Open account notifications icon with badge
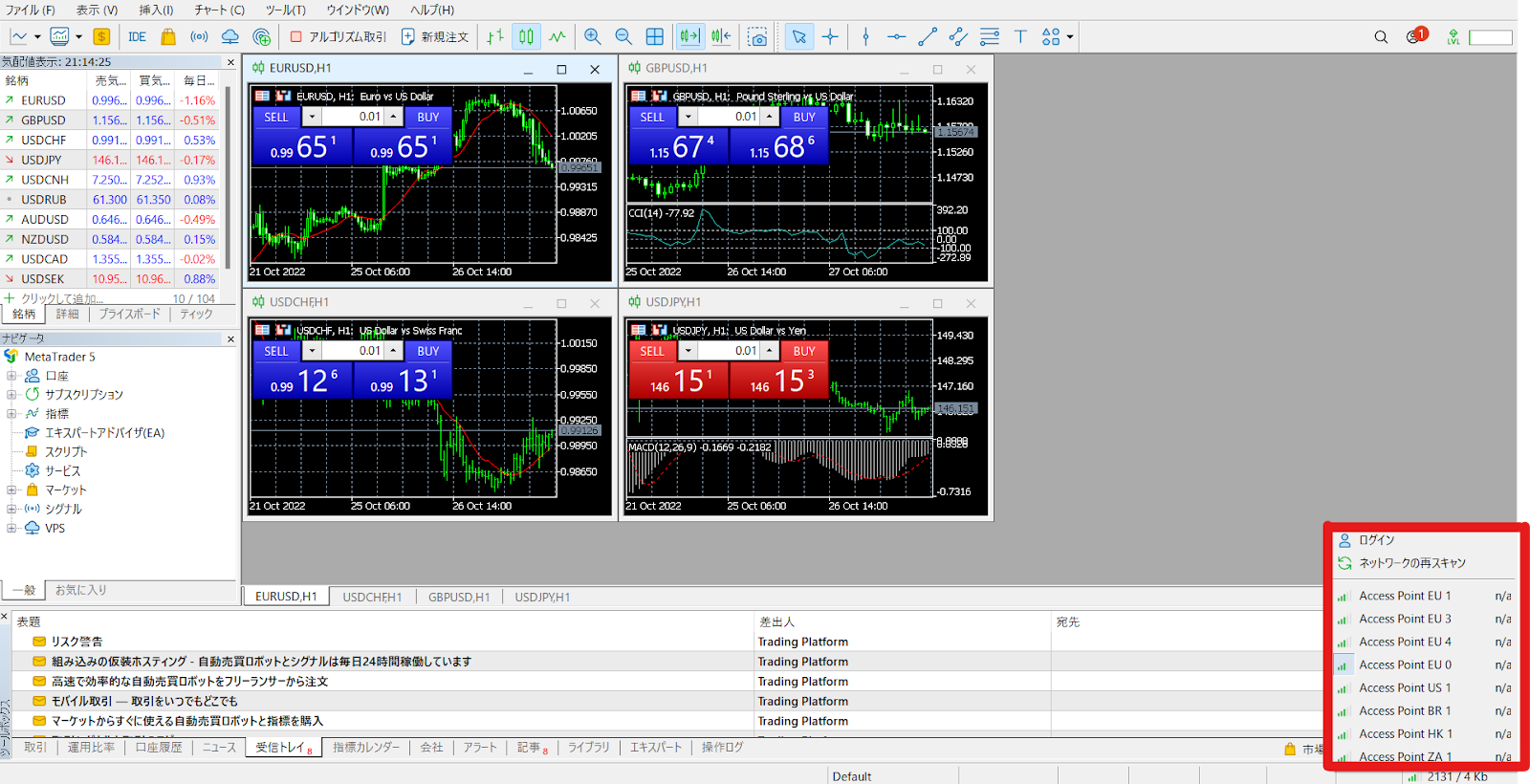 tap(1415, 36)
